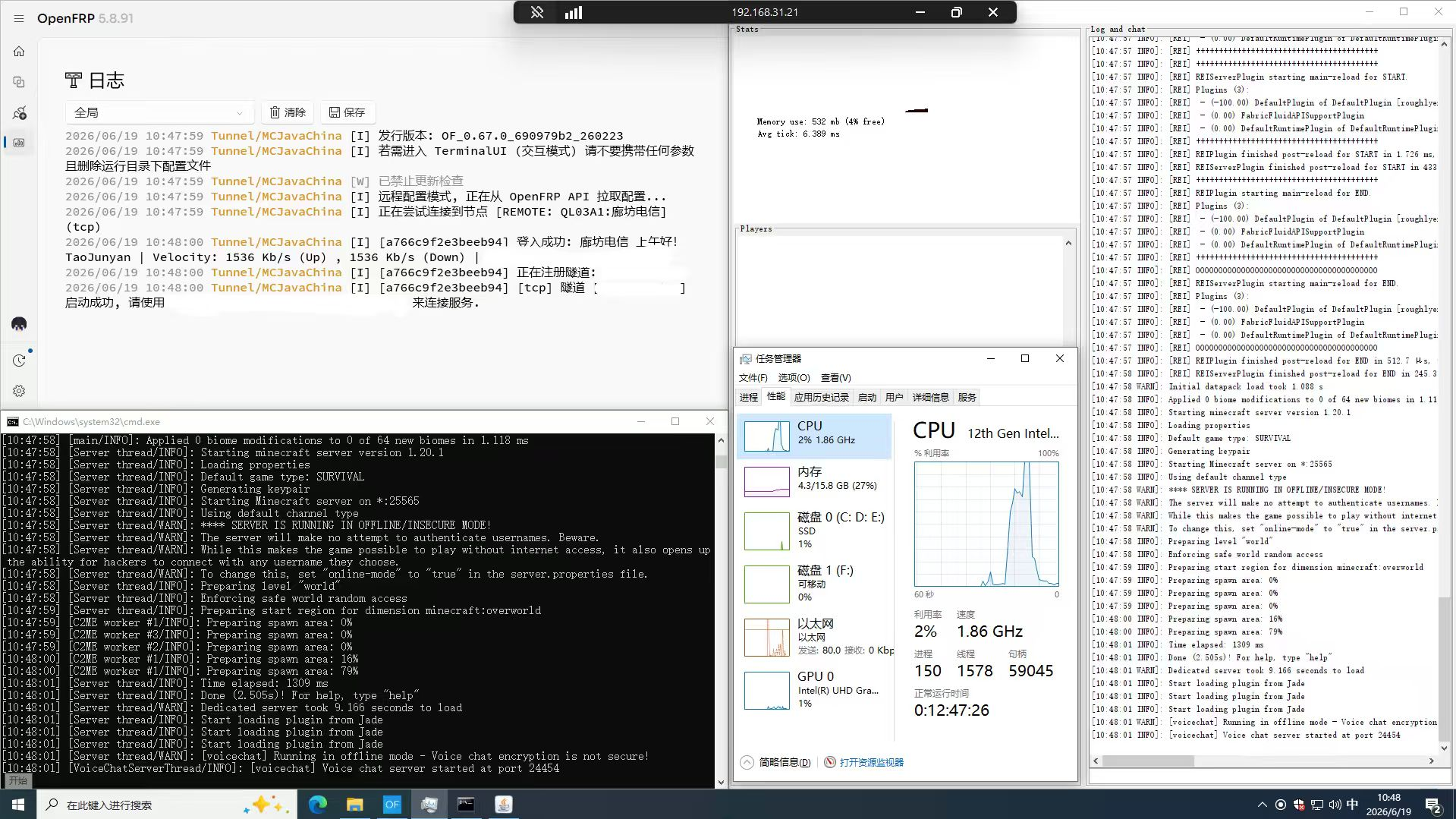Image resolution: width=1456 pixels, height=819 pixels.
Task: Switch to the 启动 tab
Action: pos(867,397)
